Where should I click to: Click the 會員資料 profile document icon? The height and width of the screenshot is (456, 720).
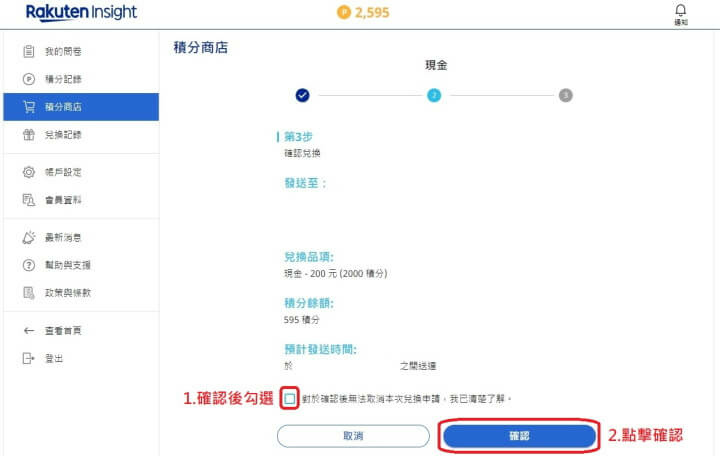click(x=28, y=200)
